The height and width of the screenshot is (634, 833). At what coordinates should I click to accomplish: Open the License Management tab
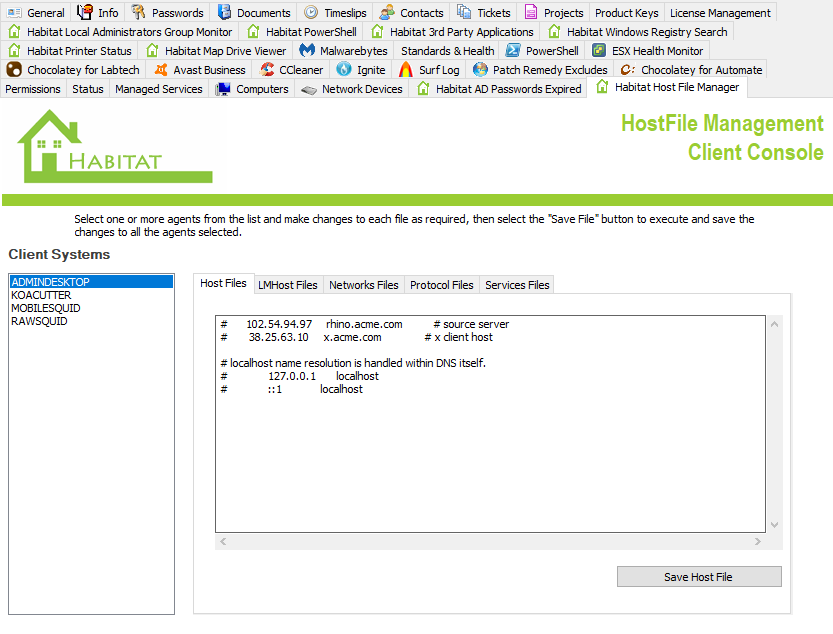[x=720, y=13]
